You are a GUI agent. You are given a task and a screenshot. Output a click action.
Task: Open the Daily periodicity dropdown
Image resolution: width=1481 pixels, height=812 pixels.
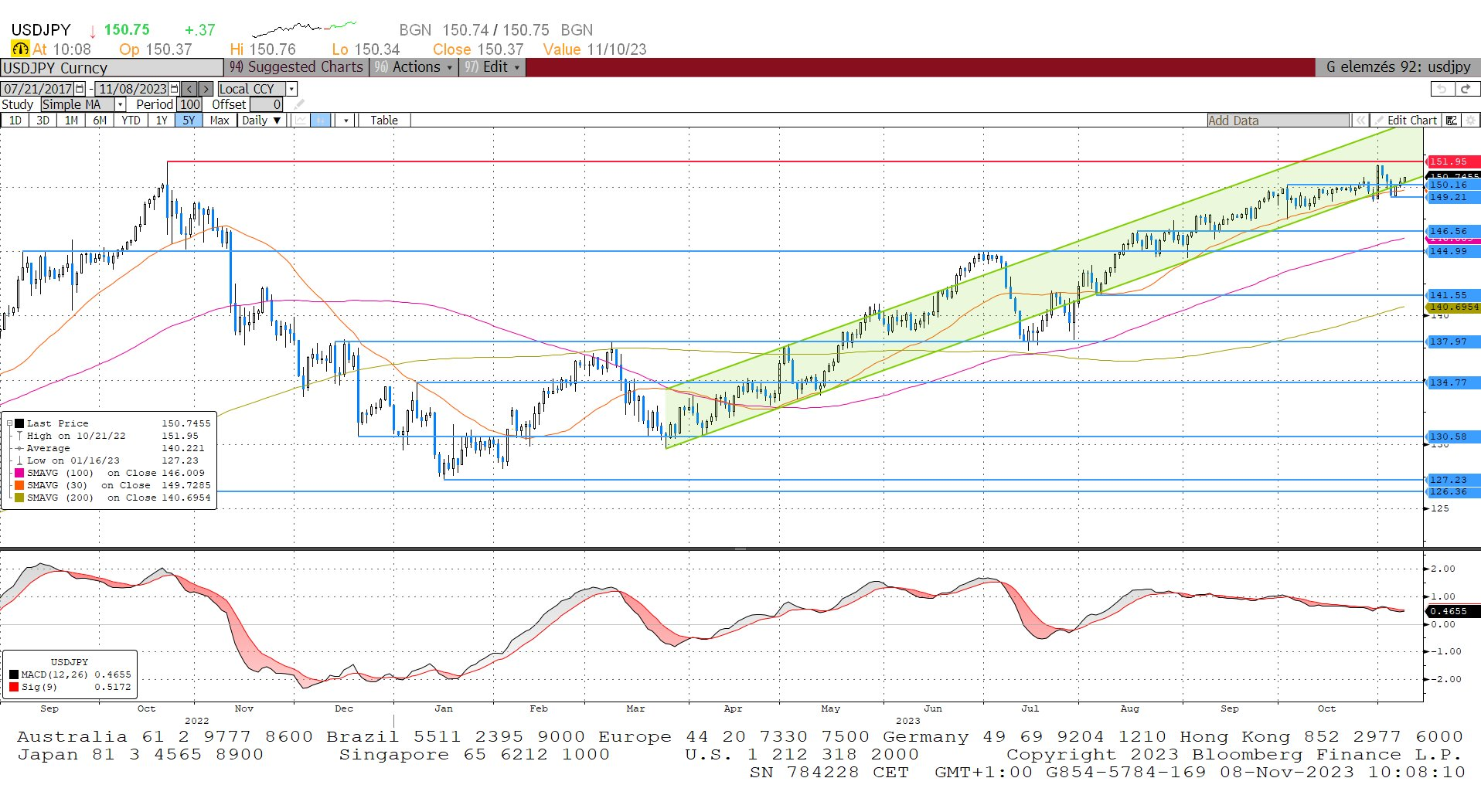point(260,120)
